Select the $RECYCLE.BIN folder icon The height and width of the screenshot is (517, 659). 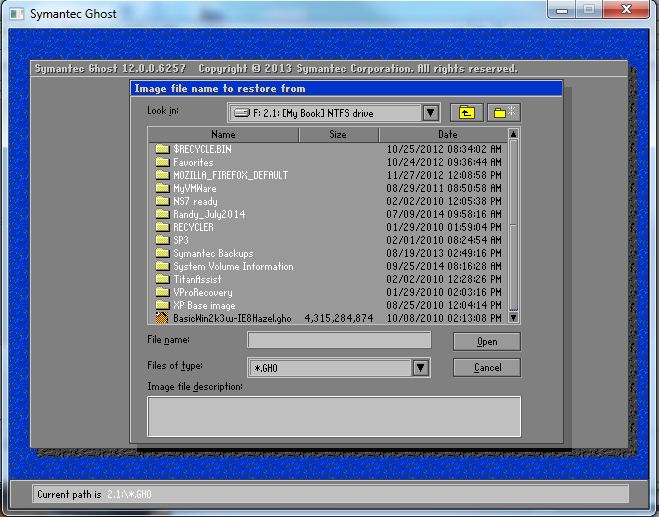162,149
